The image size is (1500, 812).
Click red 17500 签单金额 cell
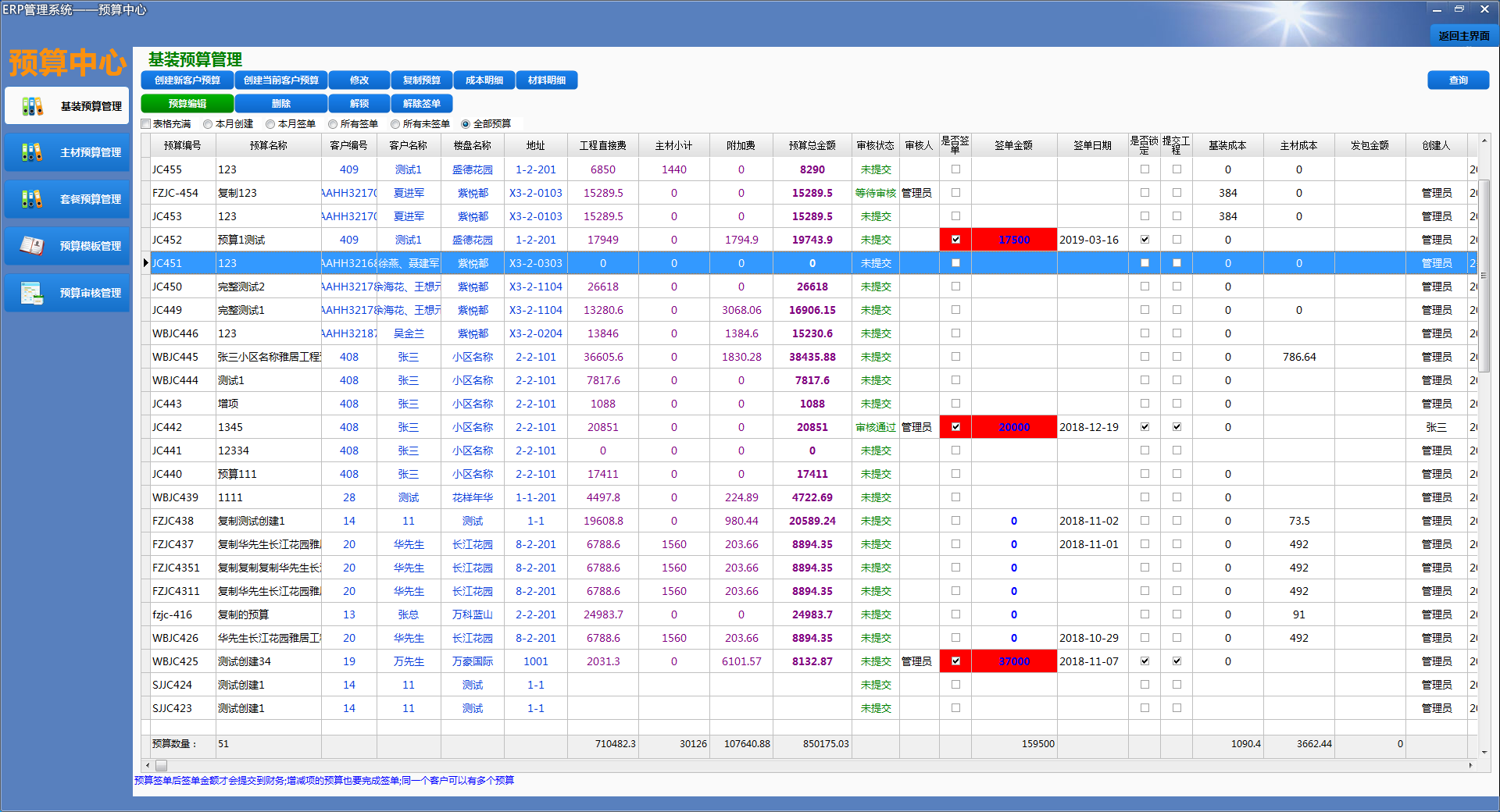(1014, 240)
